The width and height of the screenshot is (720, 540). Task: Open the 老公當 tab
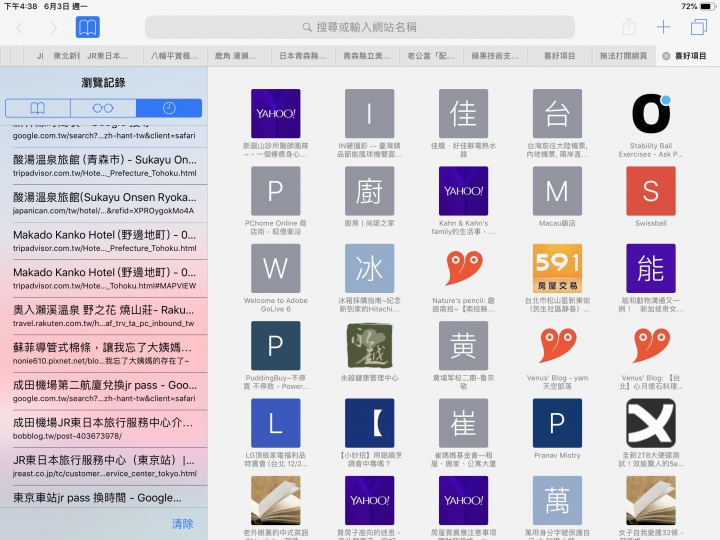[x=431, y=56]
